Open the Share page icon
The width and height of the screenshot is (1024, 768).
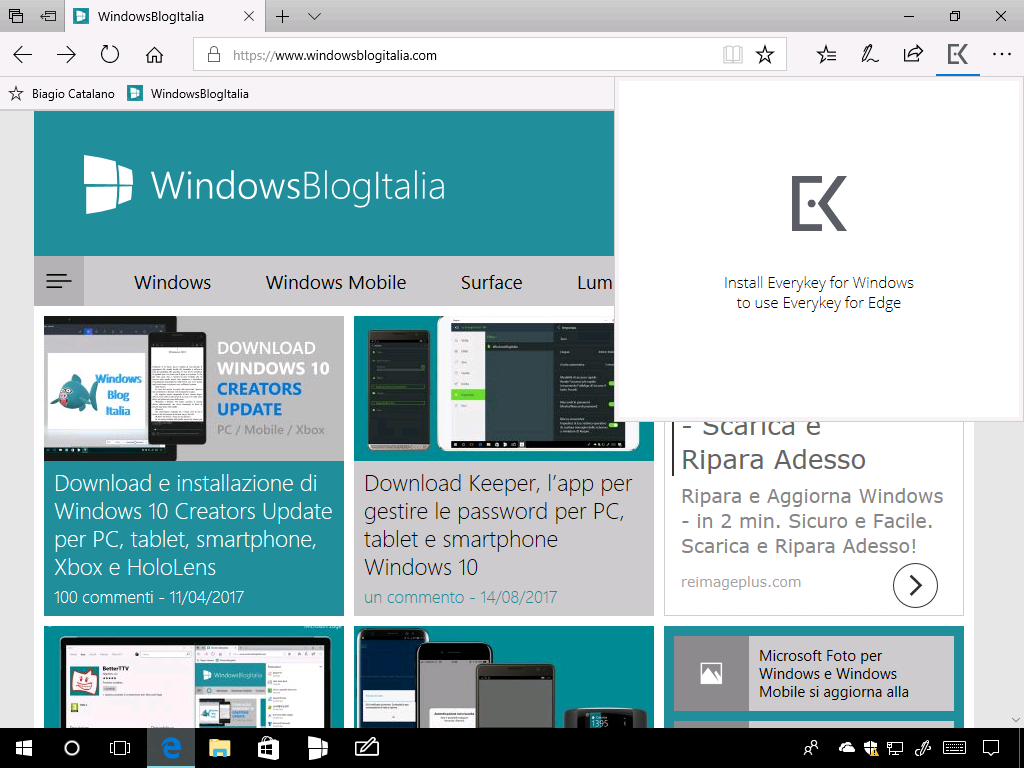point(913,54)
